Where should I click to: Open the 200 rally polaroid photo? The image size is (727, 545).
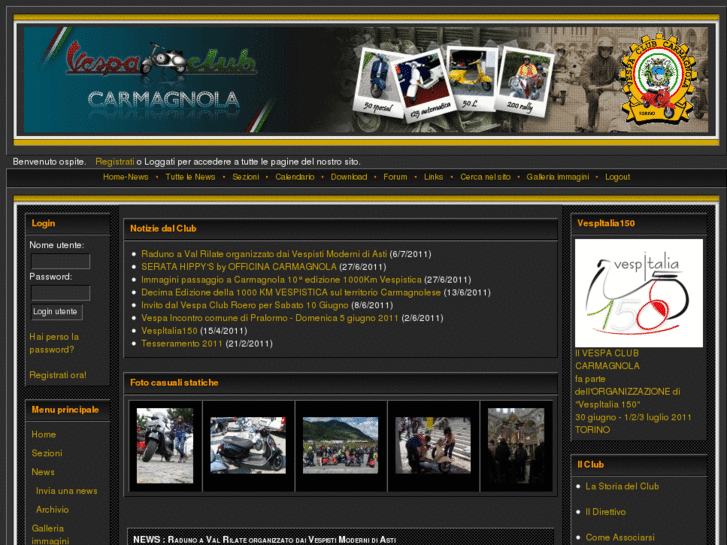(524, 82)
